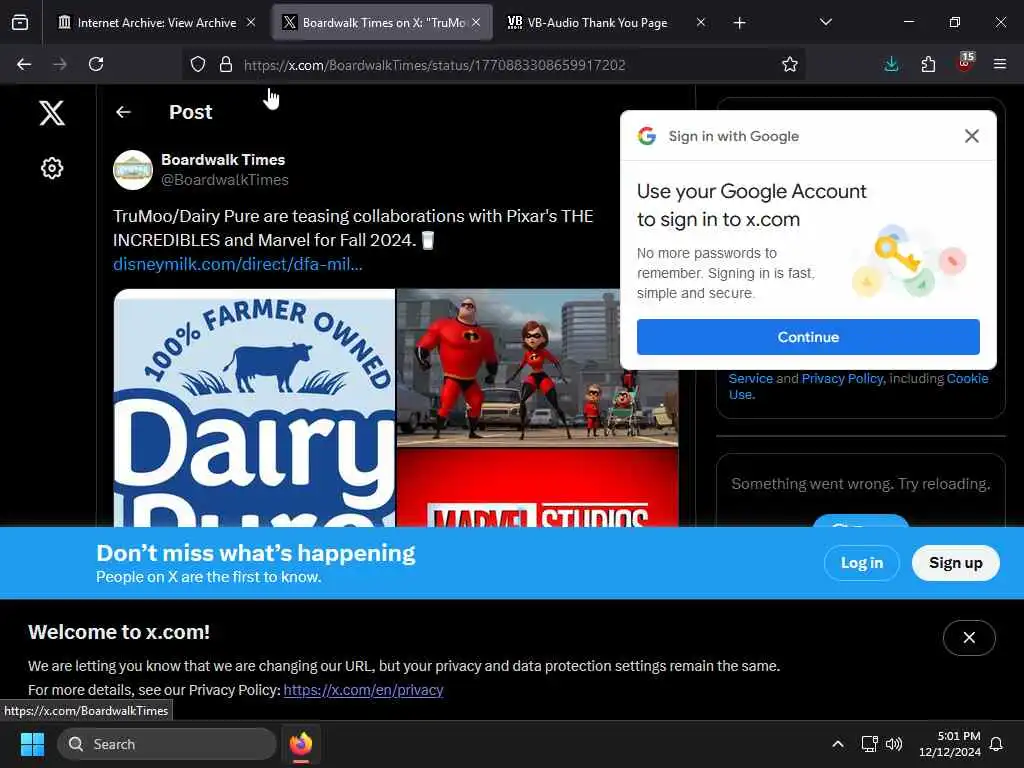Click the X logo in sidebar
This screenshot has width=1024, height=768.
(52, 112)
